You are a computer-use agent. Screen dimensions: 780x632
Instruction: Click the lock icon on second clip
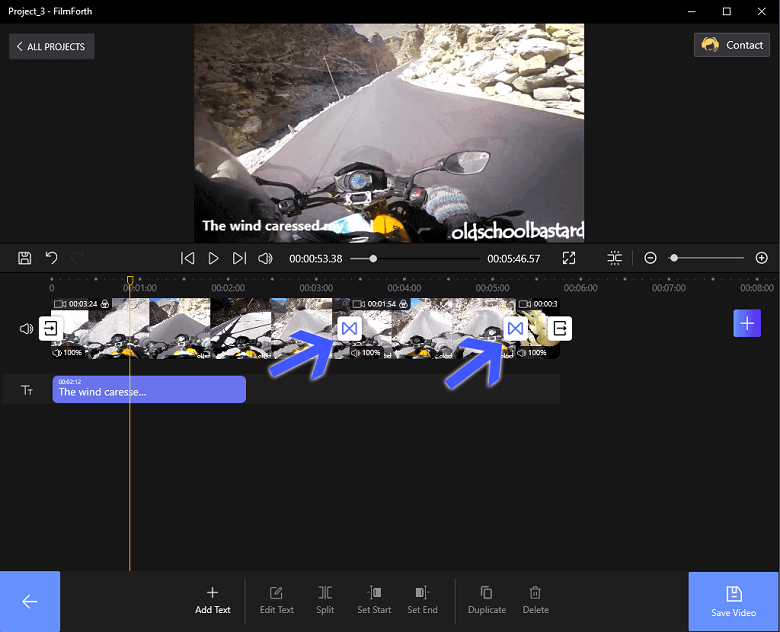pos(403,304)
